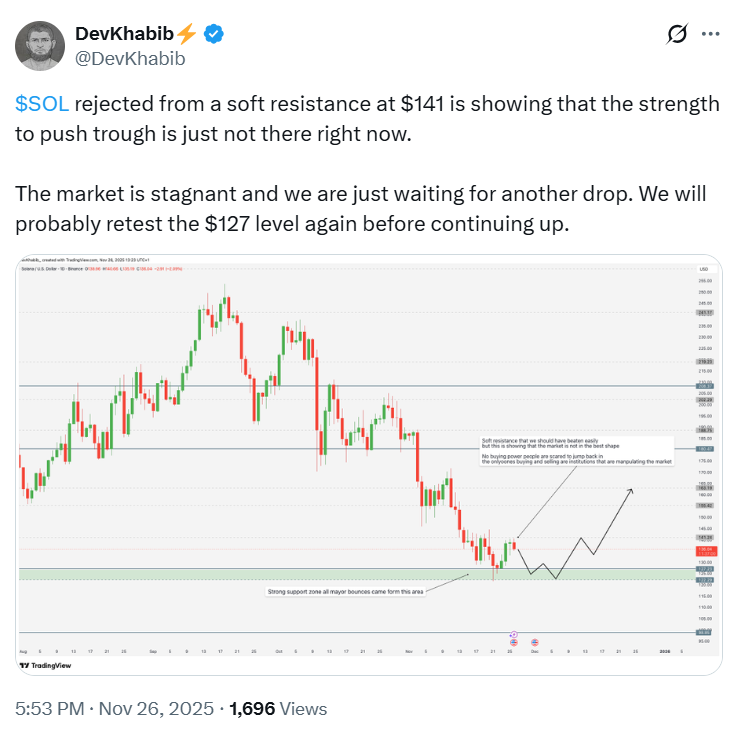Click the chart peak candle near 250

coord(227,300)
